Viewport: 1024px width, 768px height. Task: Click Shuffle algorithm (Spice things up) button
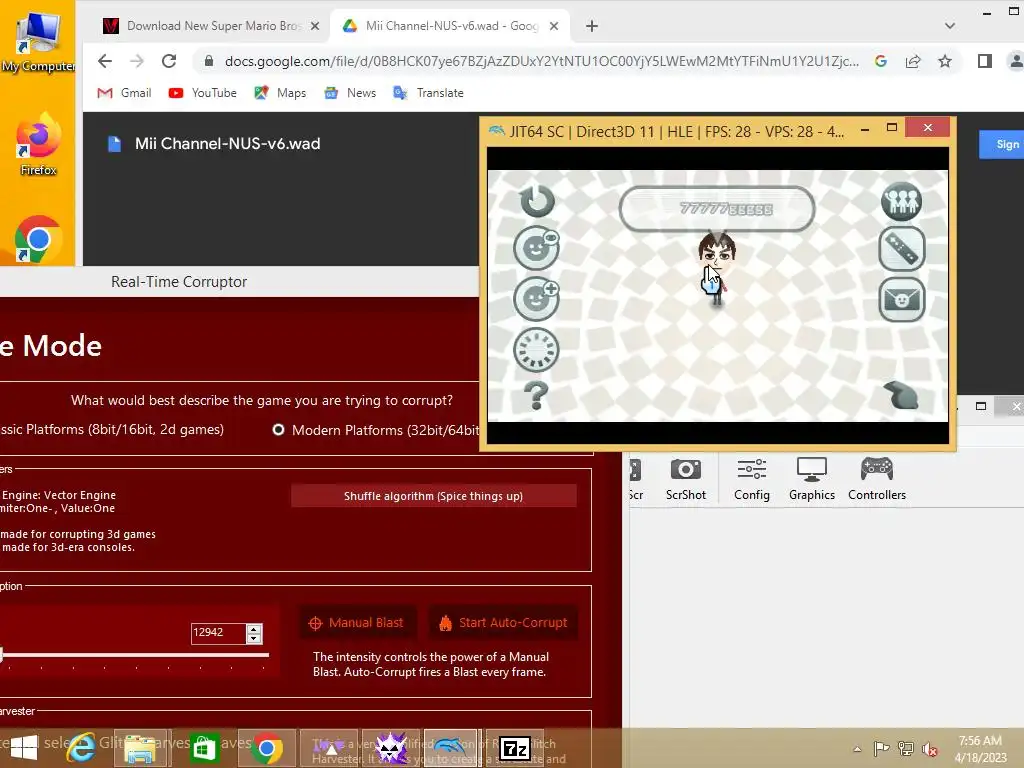tap(434, 496)
